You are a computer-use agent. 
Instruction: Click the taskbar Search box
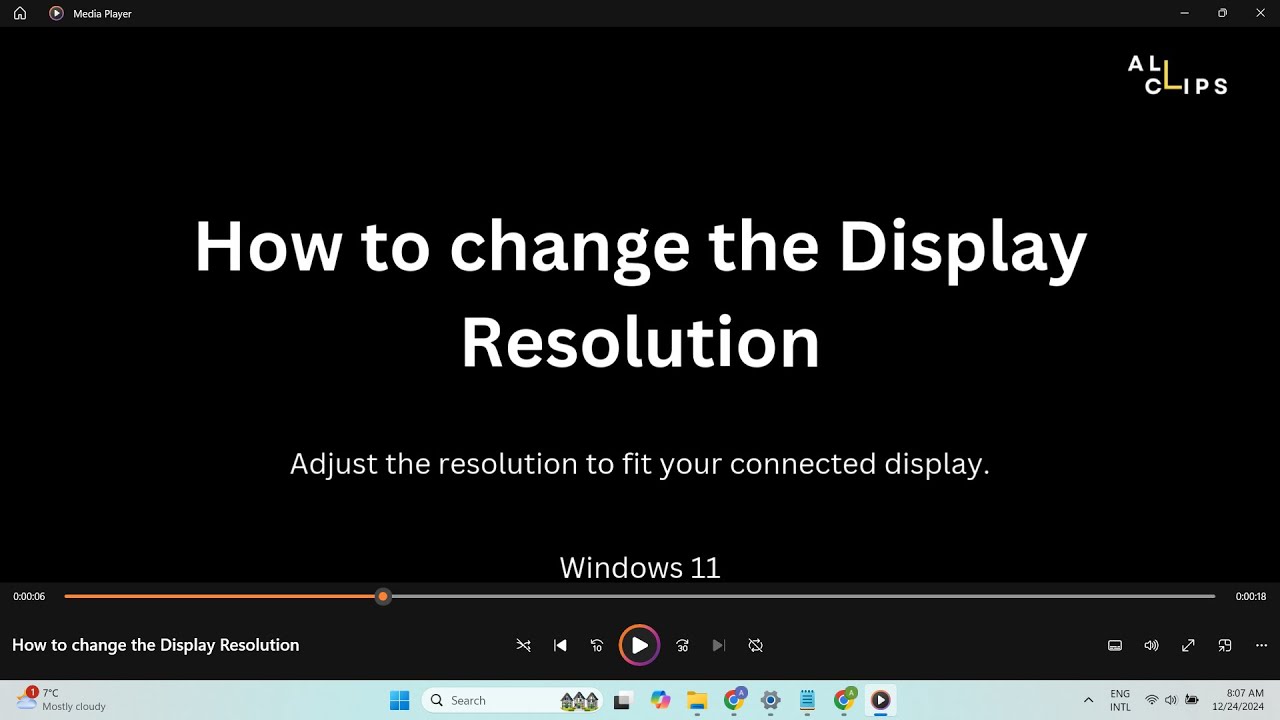(x=512, y=700)
